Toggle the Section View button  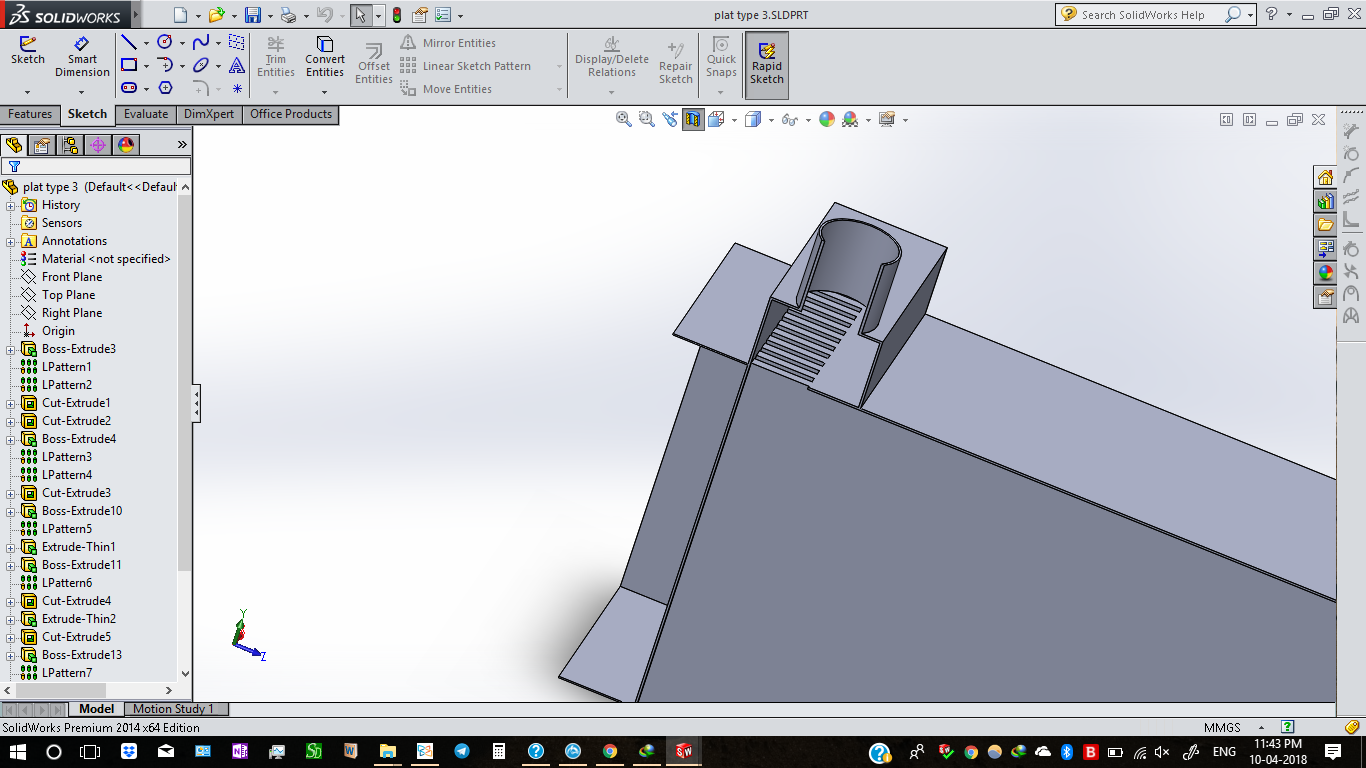(x=693, y=119)
